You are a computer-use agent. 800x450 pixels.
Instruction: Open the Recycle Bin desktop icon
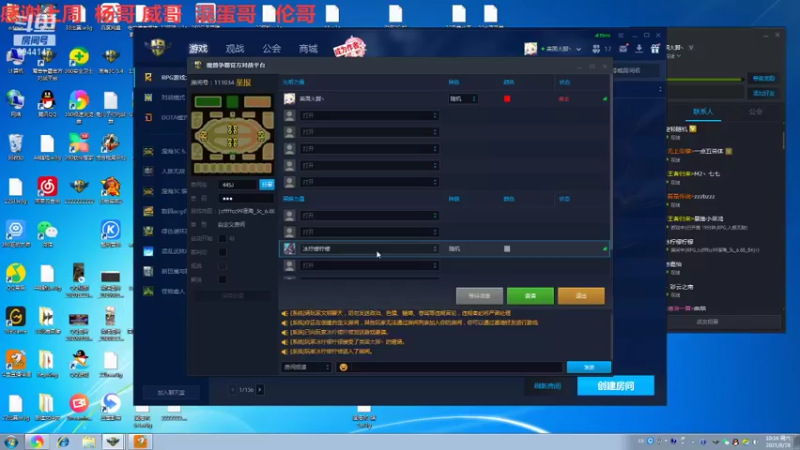[x=15, y=143]
